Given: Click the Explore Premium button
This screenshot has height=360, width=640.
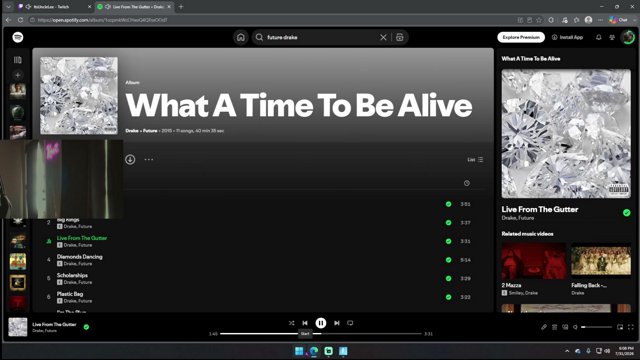Looking at the screenshot, I should click(521, 38).
